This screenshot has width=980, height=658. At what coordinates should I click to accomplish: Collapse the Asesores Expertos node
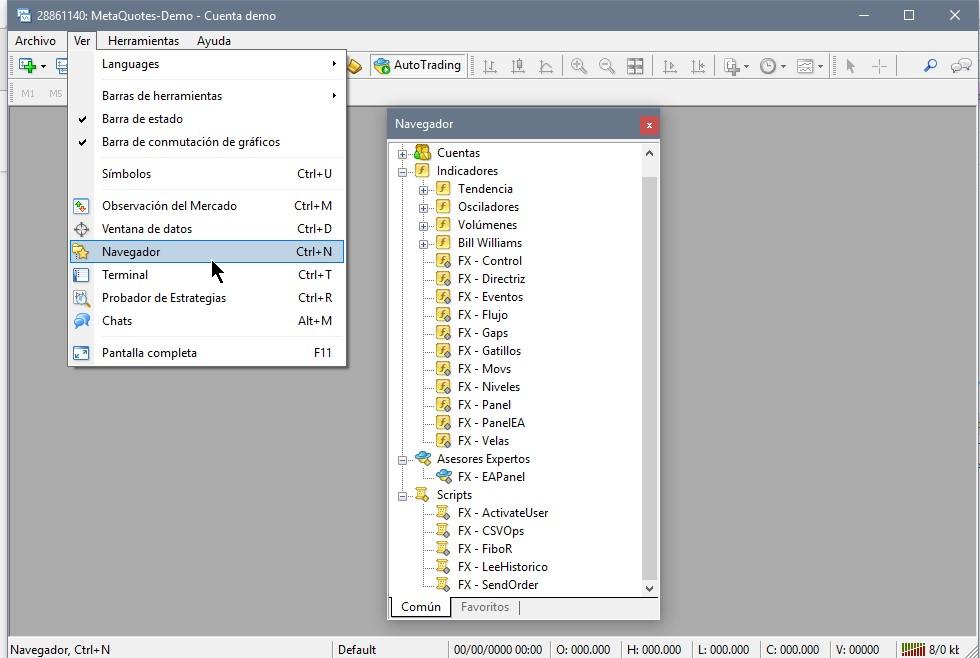(402, 460)
